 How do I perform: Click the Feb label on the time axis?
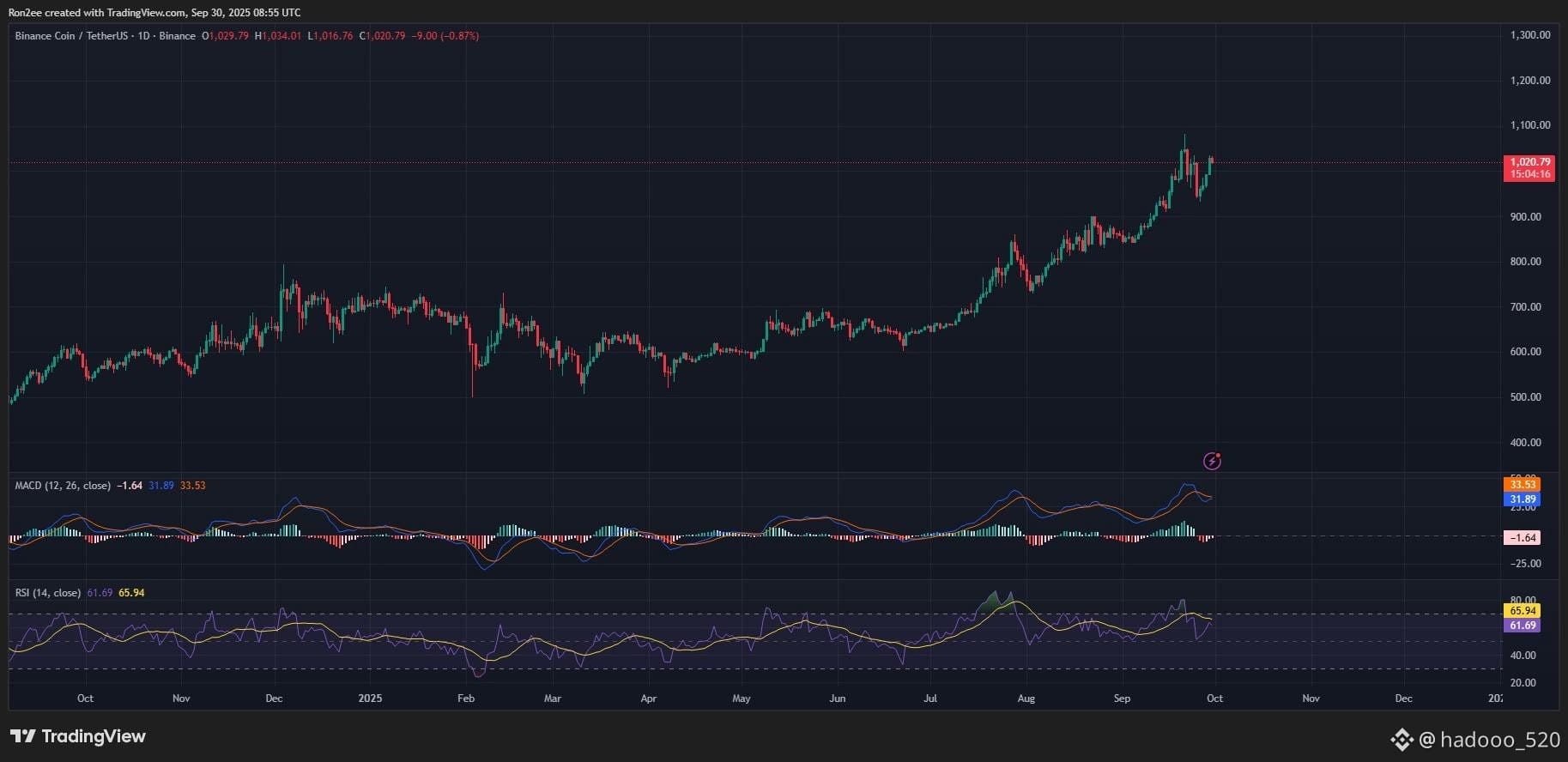click(466, 698)
